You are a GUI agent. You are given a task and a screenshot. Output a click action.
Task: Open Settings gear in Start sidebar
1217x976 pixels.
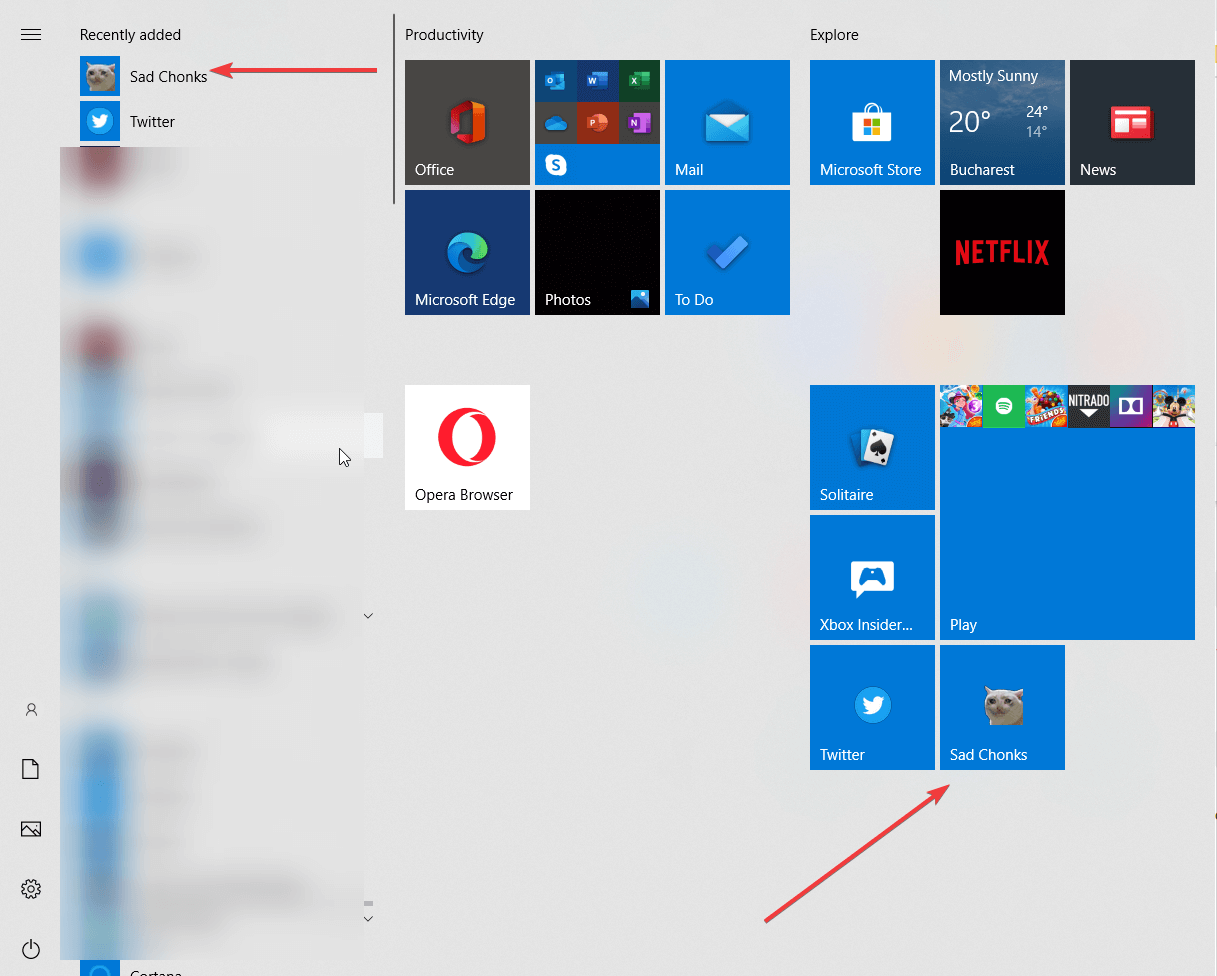pyautogui.click(x=31, y=889)
